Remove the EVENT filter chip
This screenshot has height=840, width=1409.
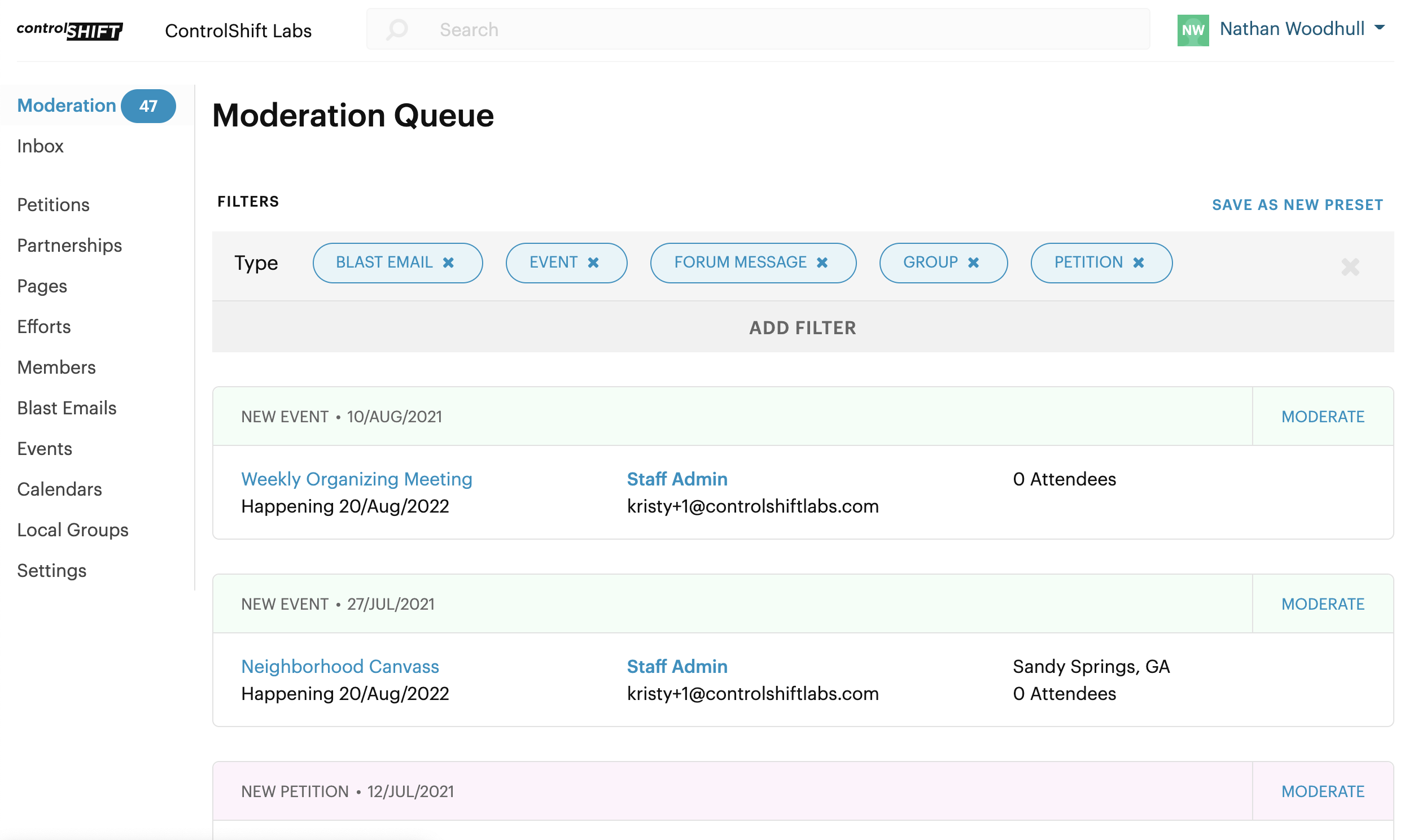click(x=594, y=262)
